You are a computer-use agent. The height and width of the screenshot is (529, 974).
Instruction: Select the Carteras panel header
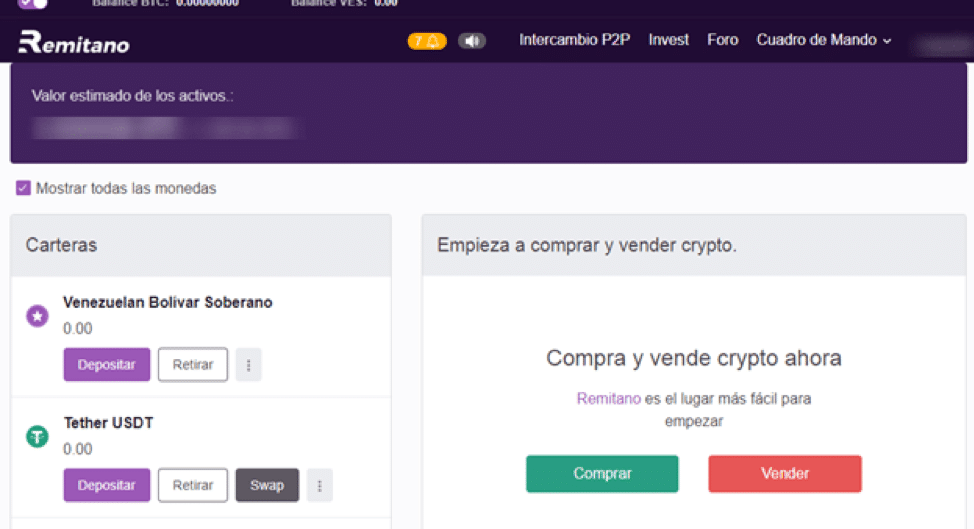(x=201, y=245)
